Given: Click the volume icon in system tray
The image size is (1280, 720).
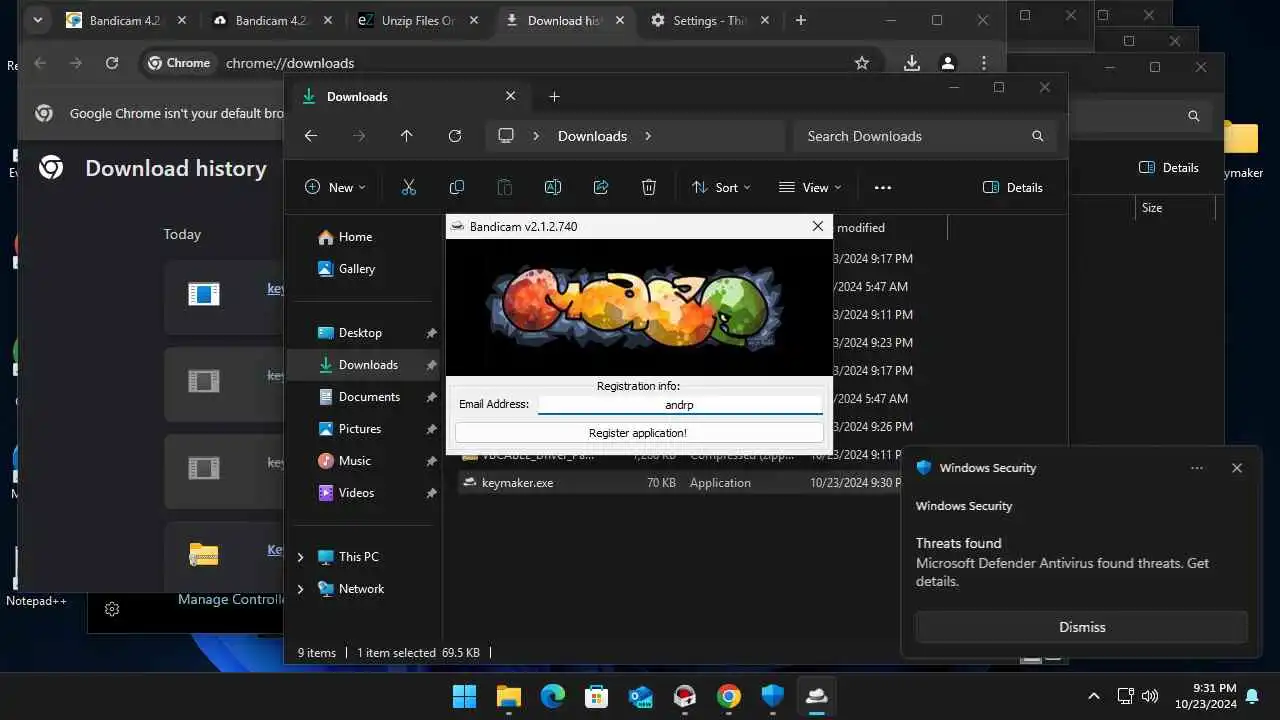Looking at the screenshot, I should [x=1149, y=696].
